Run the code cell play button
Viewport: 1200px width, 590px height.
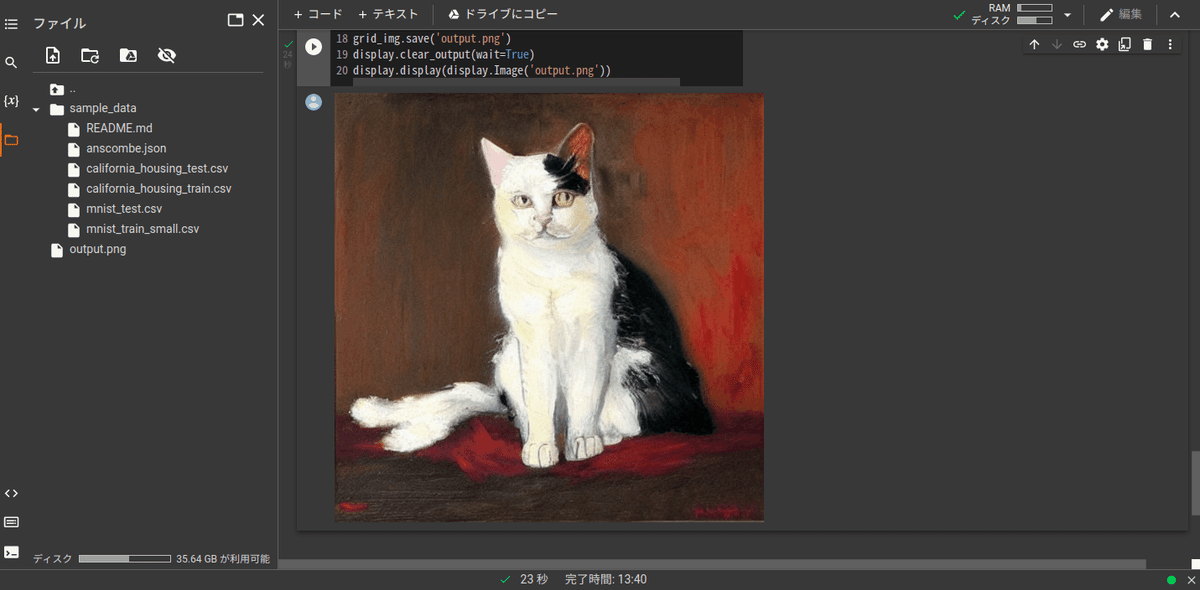coord(313,46)
